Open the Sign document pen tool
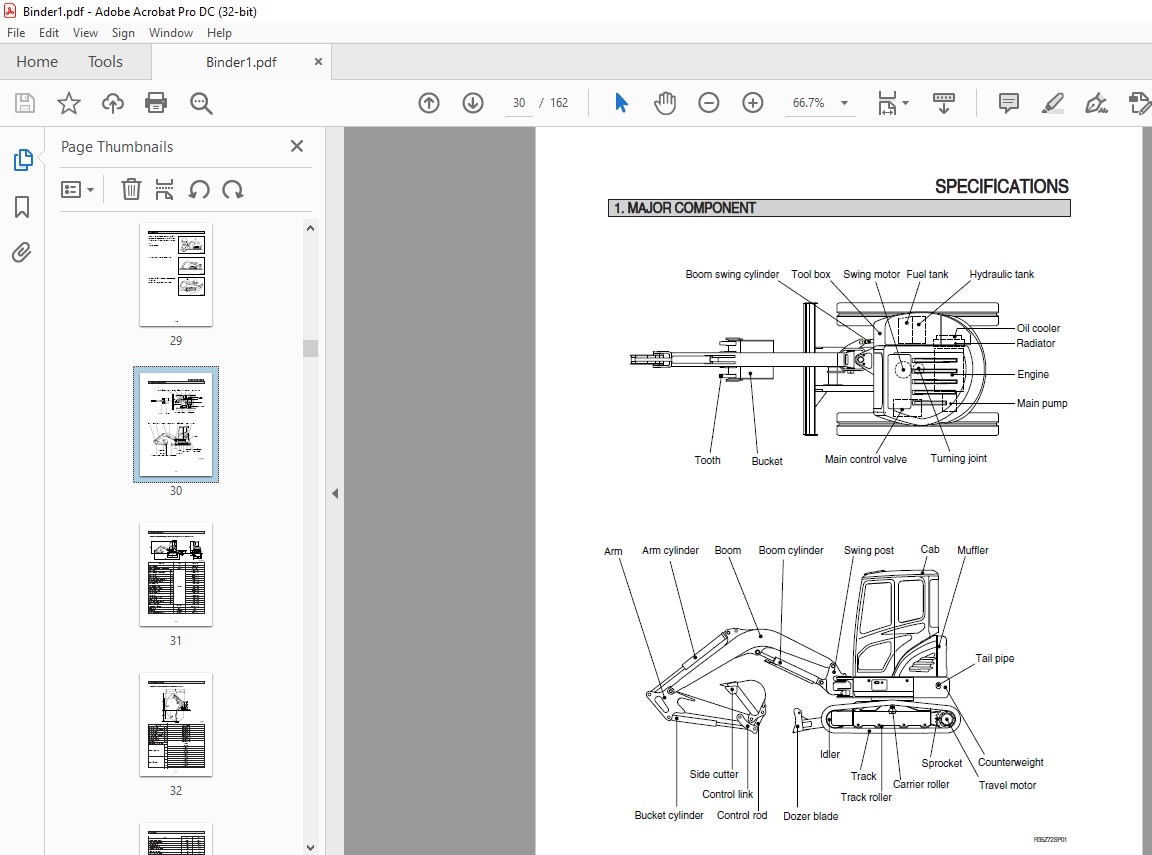 pos(1096,103)
